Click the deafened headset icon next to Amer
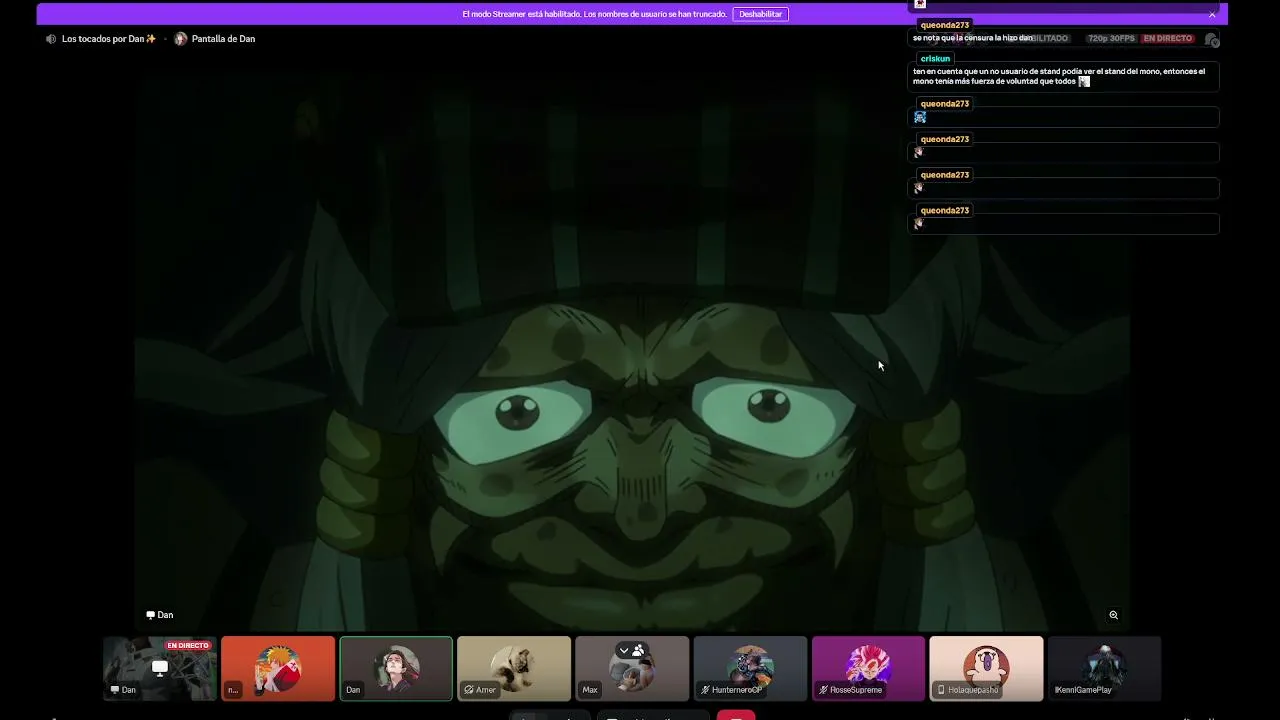Screen dimensions: 1280x720 [x=469, y=690]
